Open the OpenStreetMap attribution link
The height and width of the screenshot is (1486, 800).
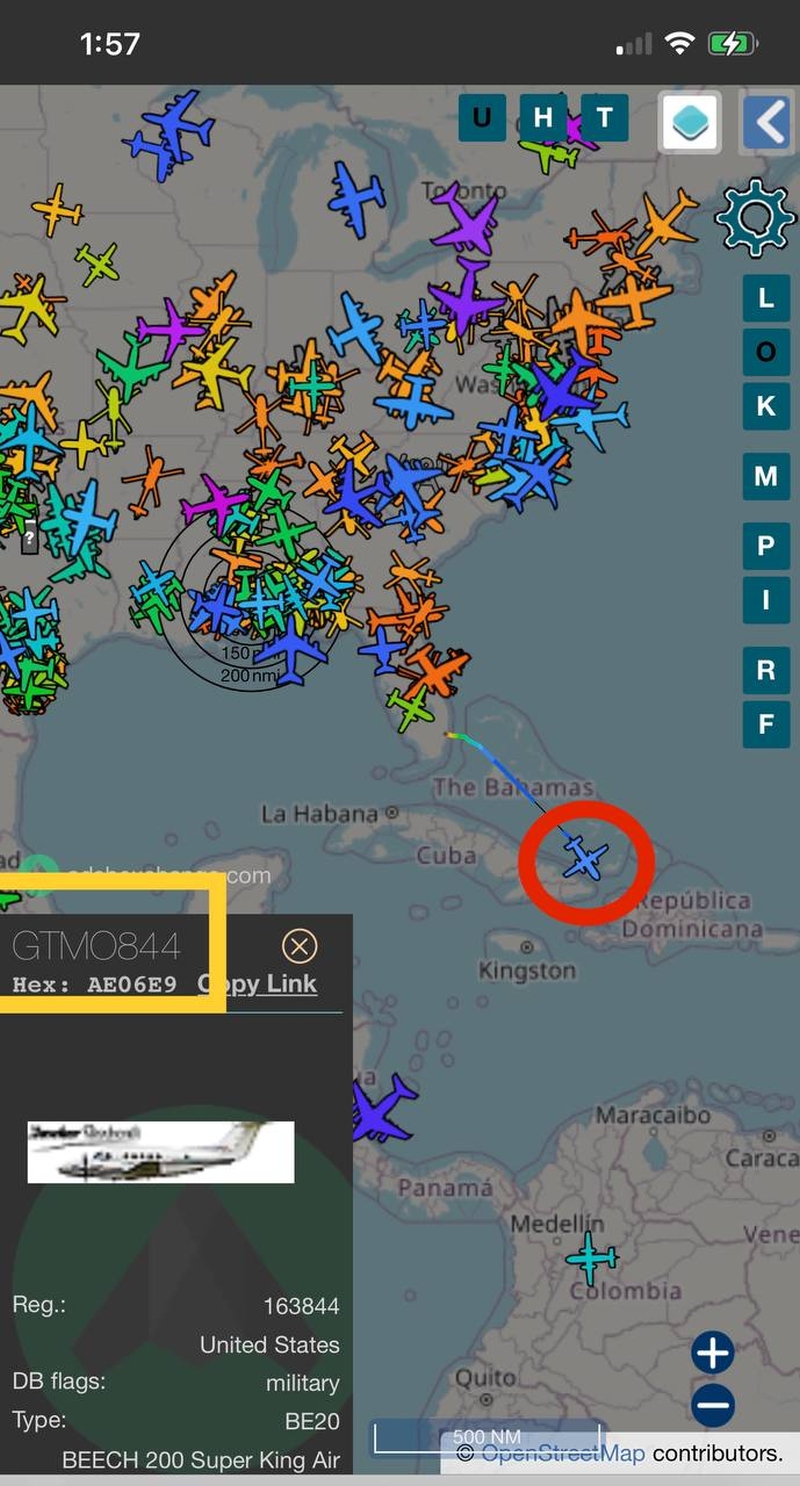562,1453
